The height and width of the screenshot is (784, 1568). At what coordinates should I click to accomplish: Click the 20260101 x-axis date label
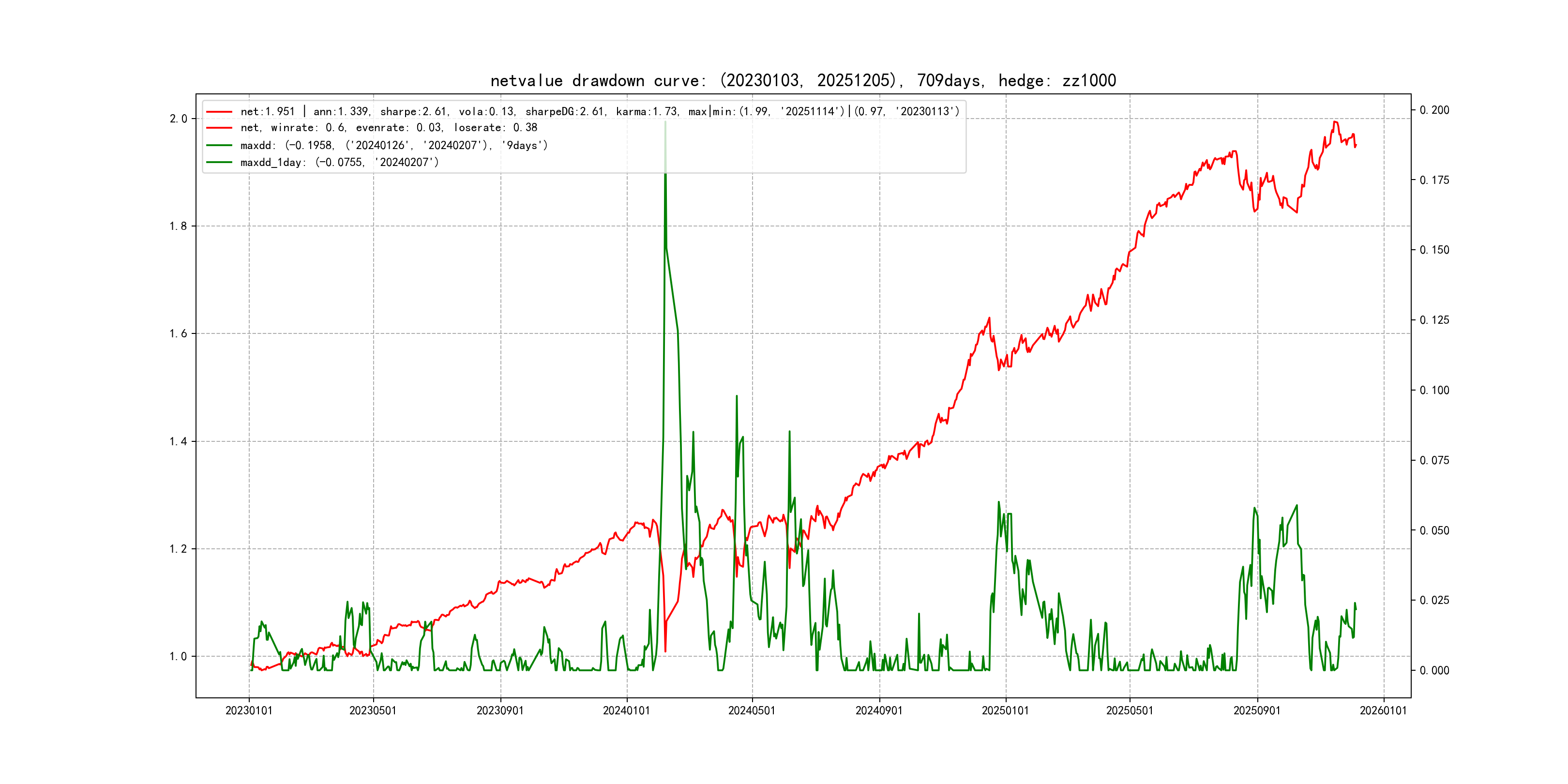point(1383,710)
